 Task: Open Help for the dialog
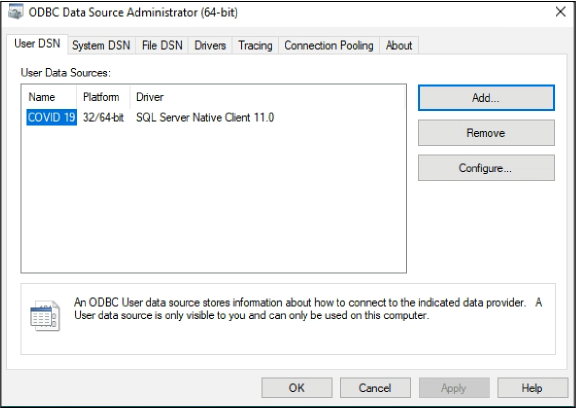click(x=532, y=388)
